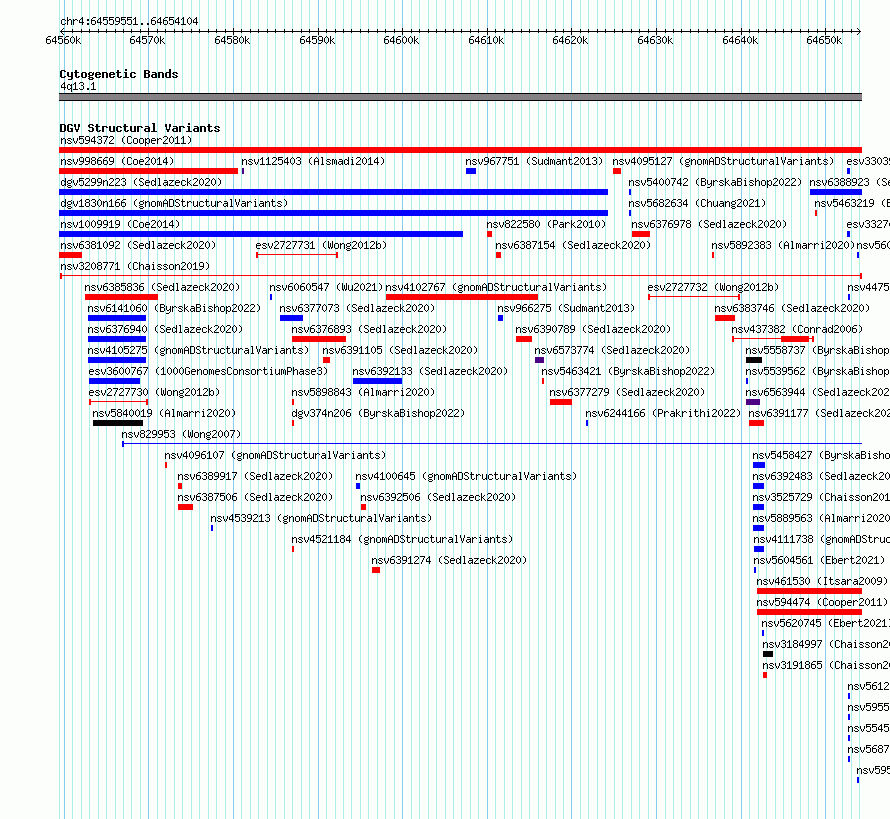Click nsv1009919 (Coe2014) label
This screenshot has width=890, height=819.
120,224
